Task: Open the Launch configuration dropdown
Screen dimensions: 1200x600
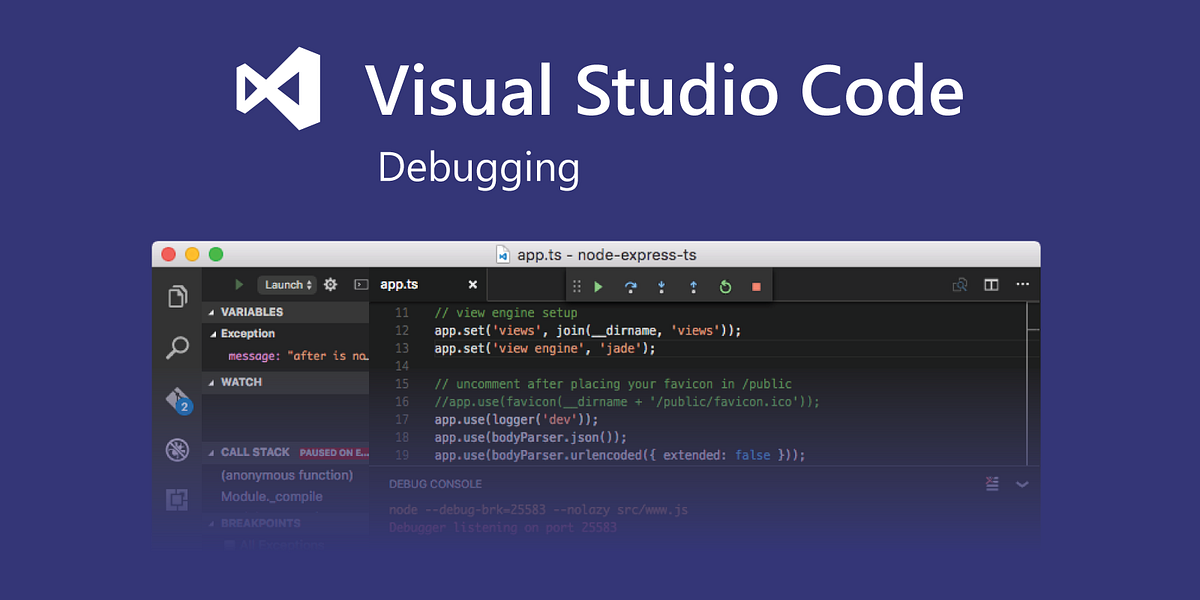Action: coord(287,284)
